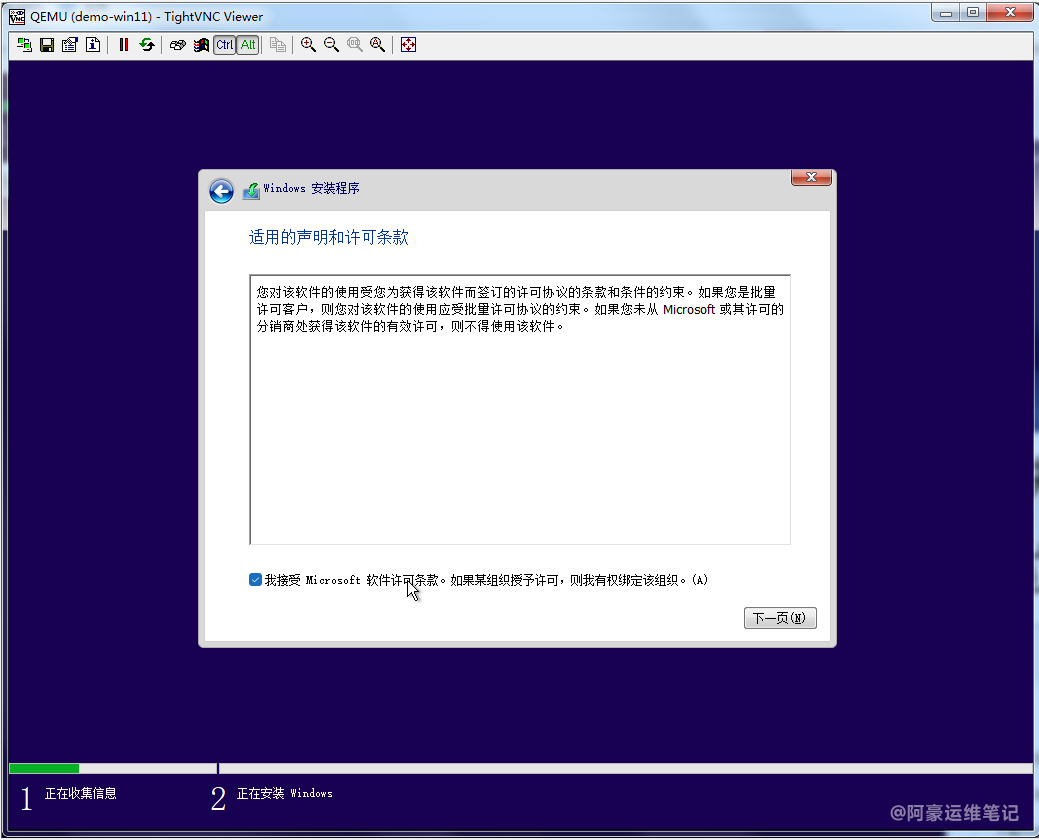
Task: Uncheck the accept Microsoft license terms checkbox
Action: point(256,580)
